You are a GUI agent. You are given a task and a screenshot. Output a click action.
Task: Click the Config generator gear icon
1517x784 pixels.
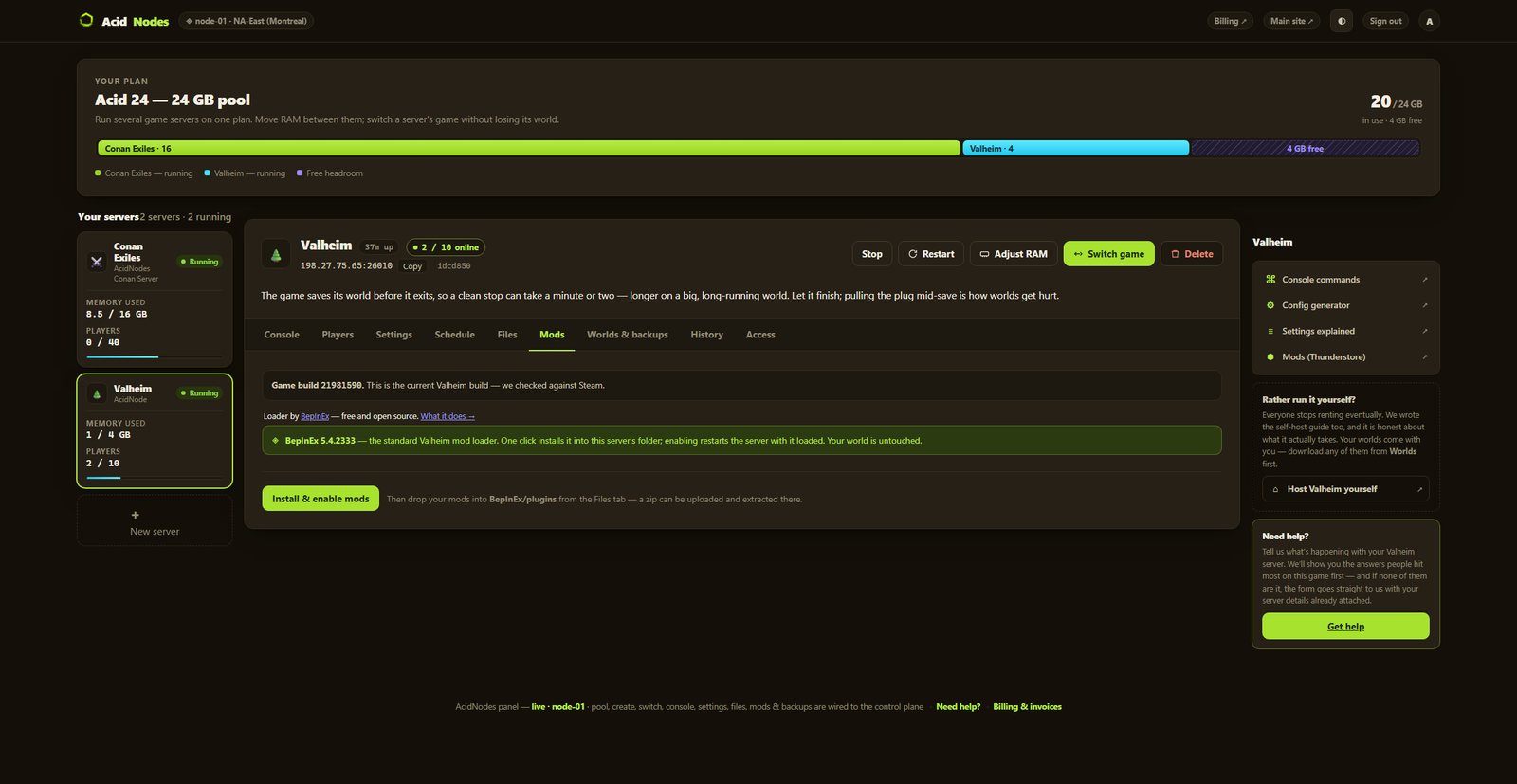click(x=1270, y=305)
